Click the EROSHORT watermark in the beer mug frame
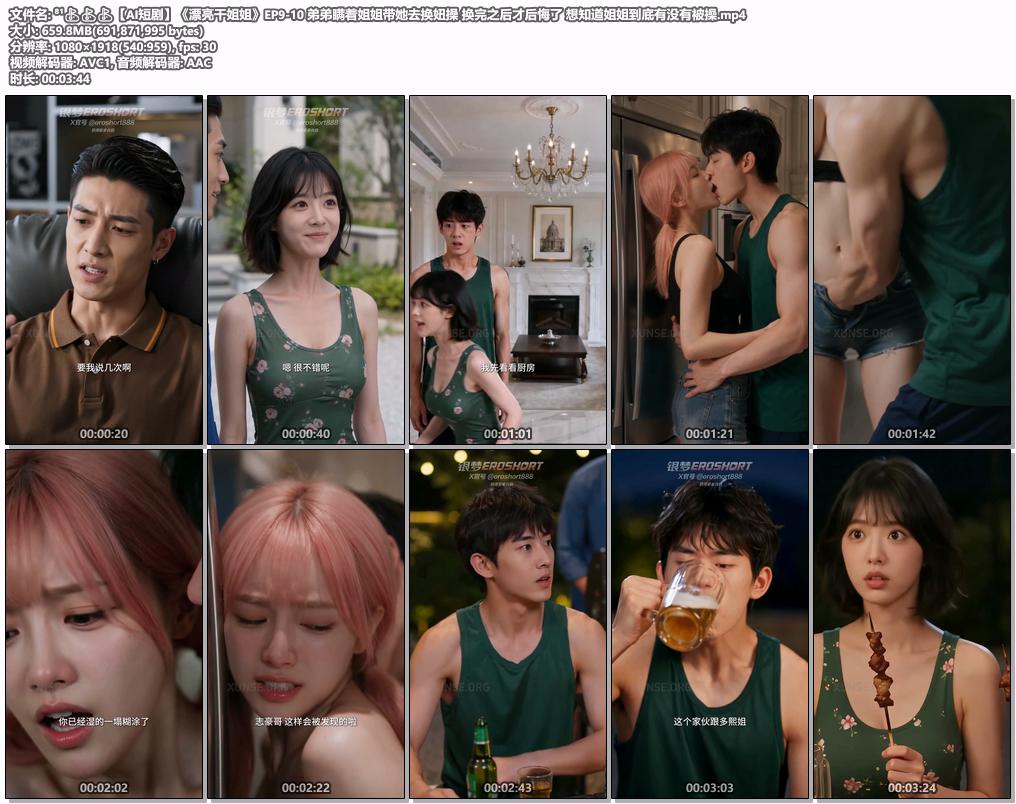This screenshot has height=804, width=1016. tap(710, 466)
